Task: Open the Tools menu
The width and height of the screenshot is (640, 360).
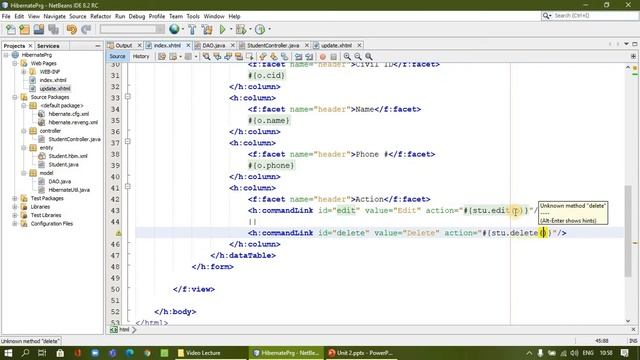Action: pyautogui.click(x=193, y=16)
